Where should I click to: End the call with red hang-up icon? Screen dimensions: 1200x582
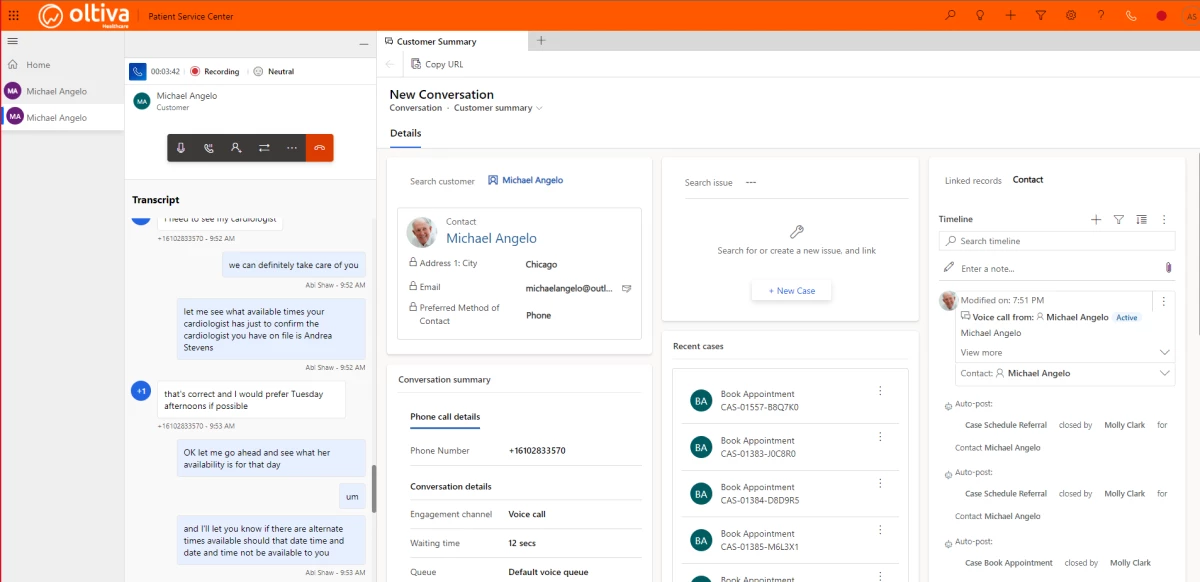coord(319,146)
